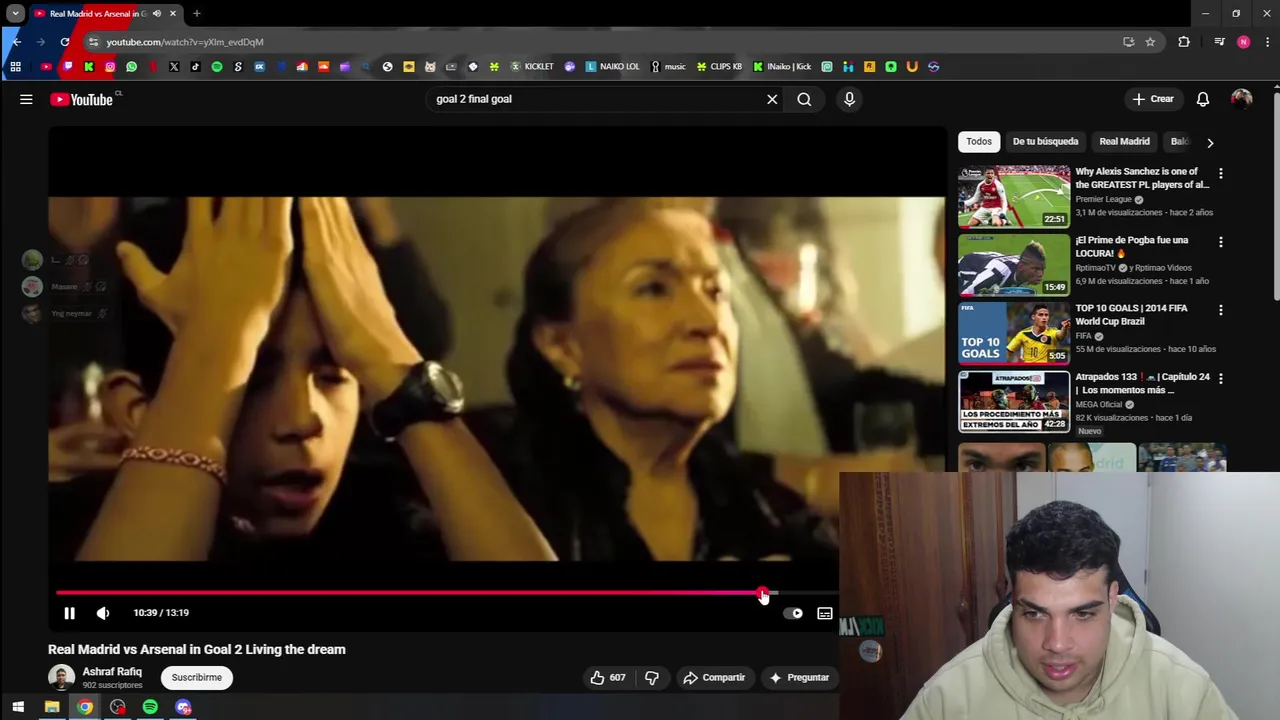The image size is (1280, 720).
Task: Open the Preguntar AI button
Action: (x=798, y=677)
